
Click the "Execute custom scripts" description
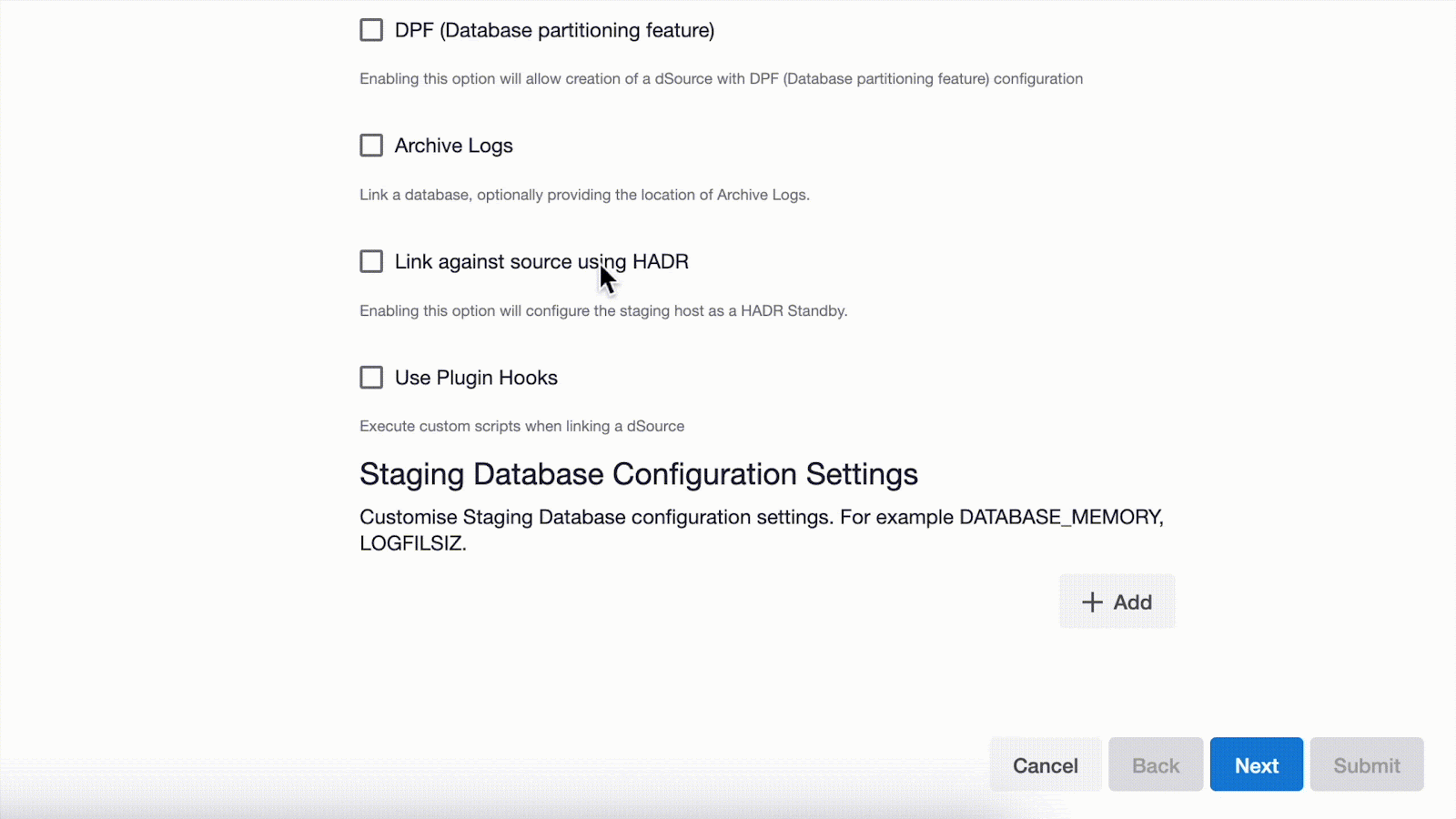(521, 426)
